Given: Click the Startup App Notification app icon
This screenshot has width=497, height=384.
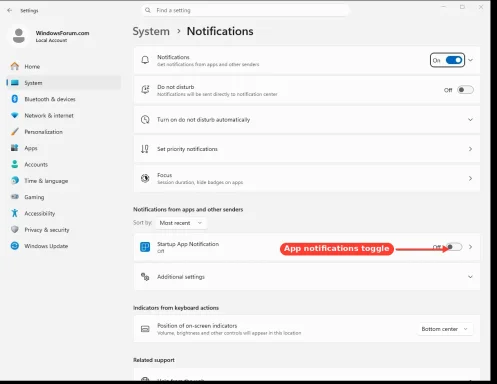Looking at the screenshot, I should tap(145, 247).
